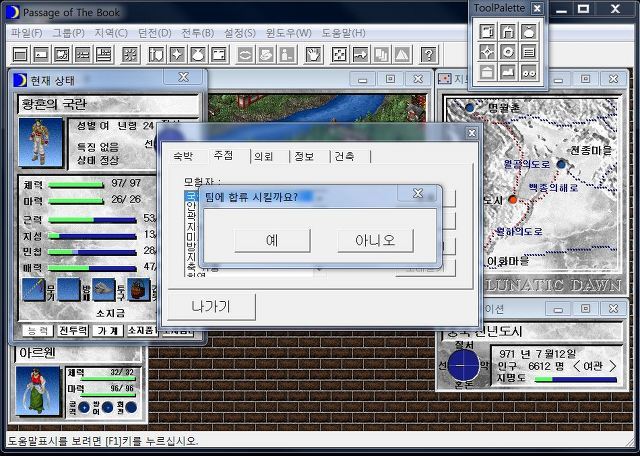Click the four-point star magic toolbar icon
This screenshot has width=640, height=456.
[x=177, y=54]
